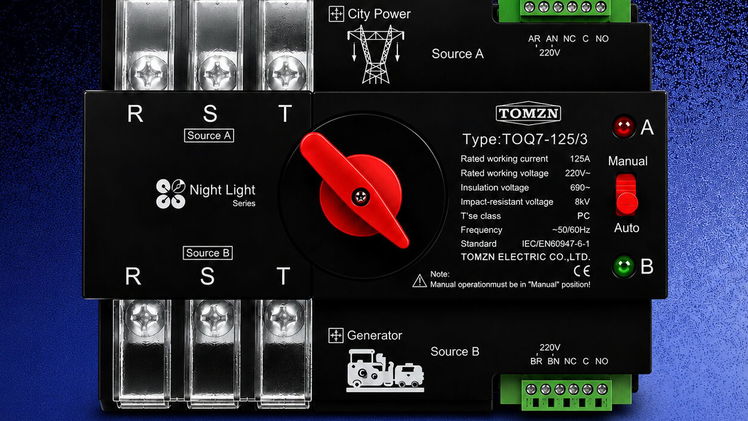Click the Source B terminal T screw
The height and width of the screenshot is (421, 748).
tap(283, 316)
